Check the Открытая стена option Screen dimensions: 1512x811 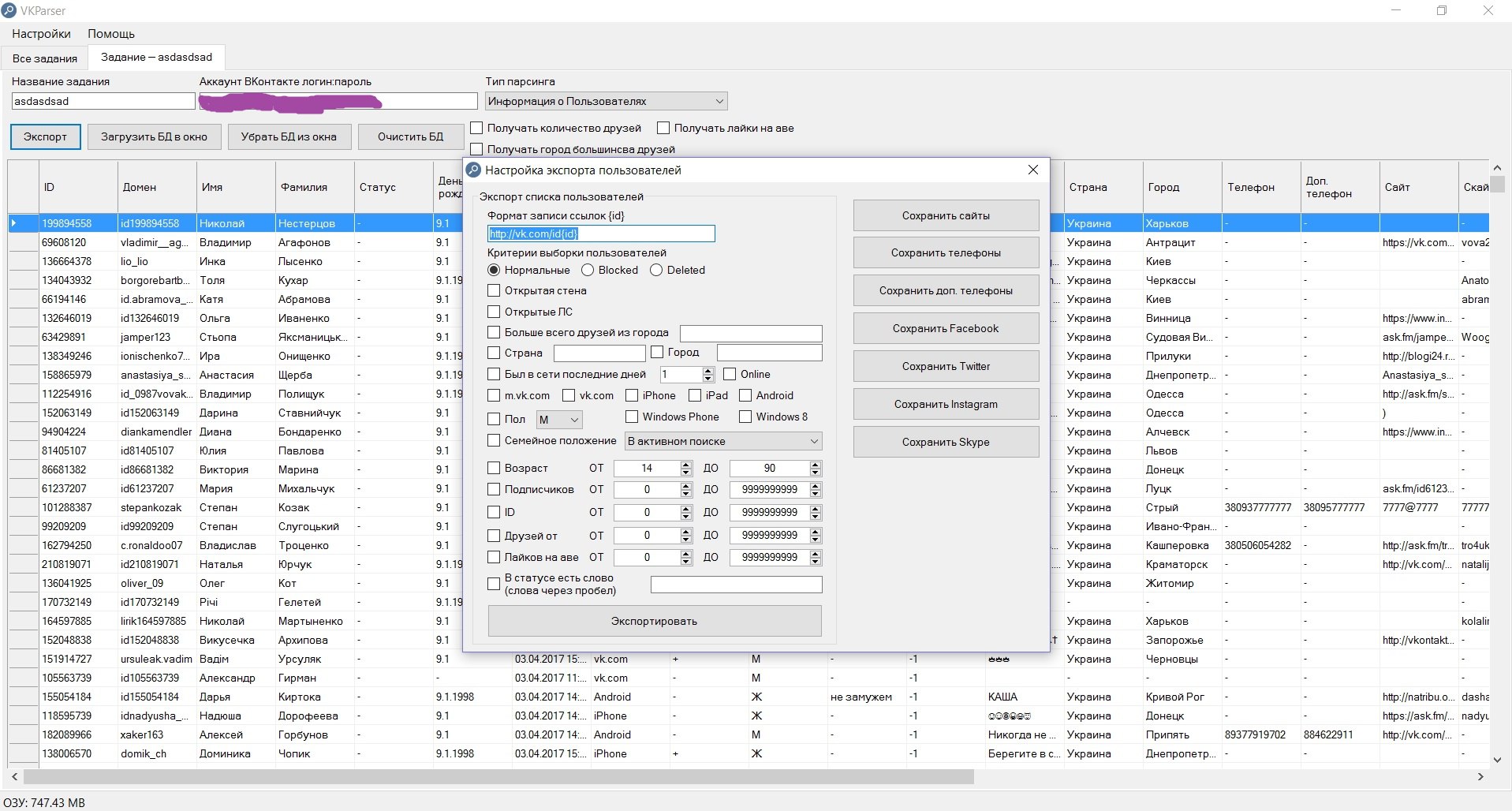[494, 290]
